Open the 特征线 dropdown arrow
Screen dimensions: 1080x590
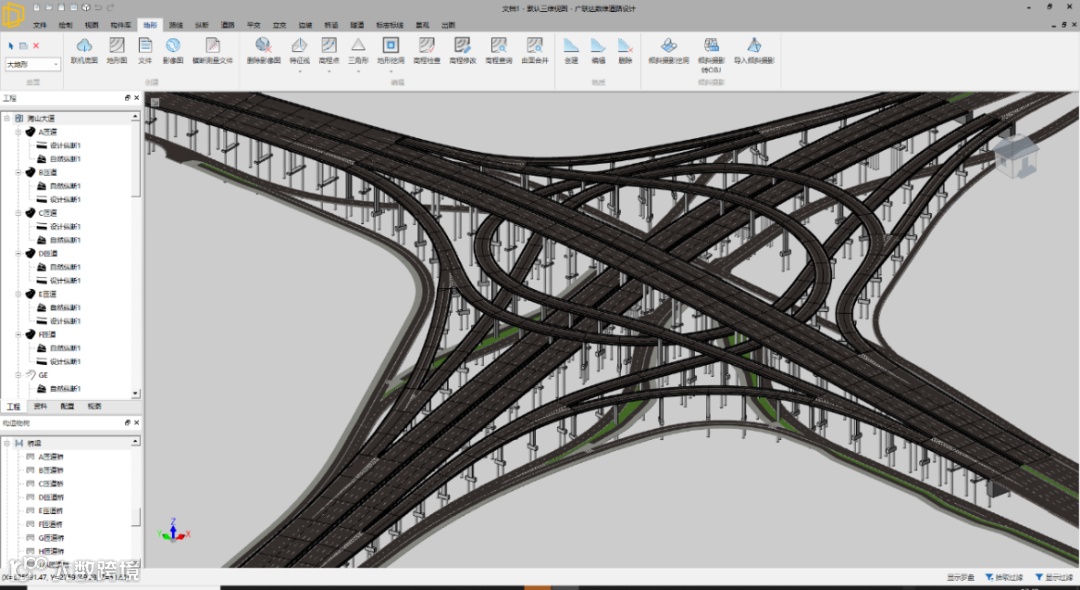pyautogui.click(x=299, y=71)
